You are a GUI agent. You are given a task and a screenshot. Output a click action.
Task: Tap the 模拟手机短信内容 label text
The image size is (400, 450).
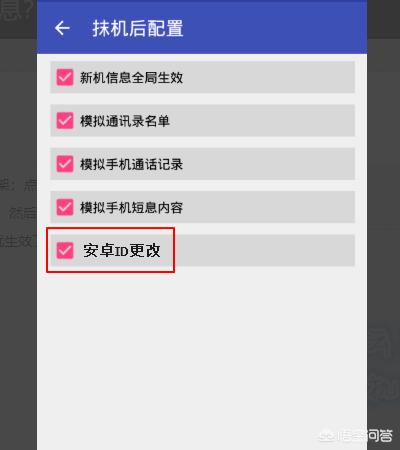(x=131, y=208)
